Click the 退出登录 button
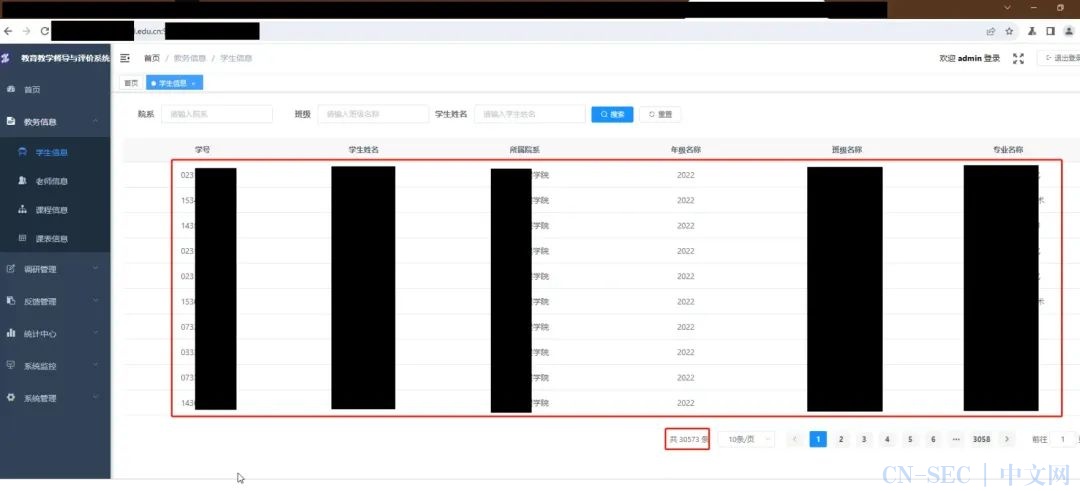 coord(1059,59)
